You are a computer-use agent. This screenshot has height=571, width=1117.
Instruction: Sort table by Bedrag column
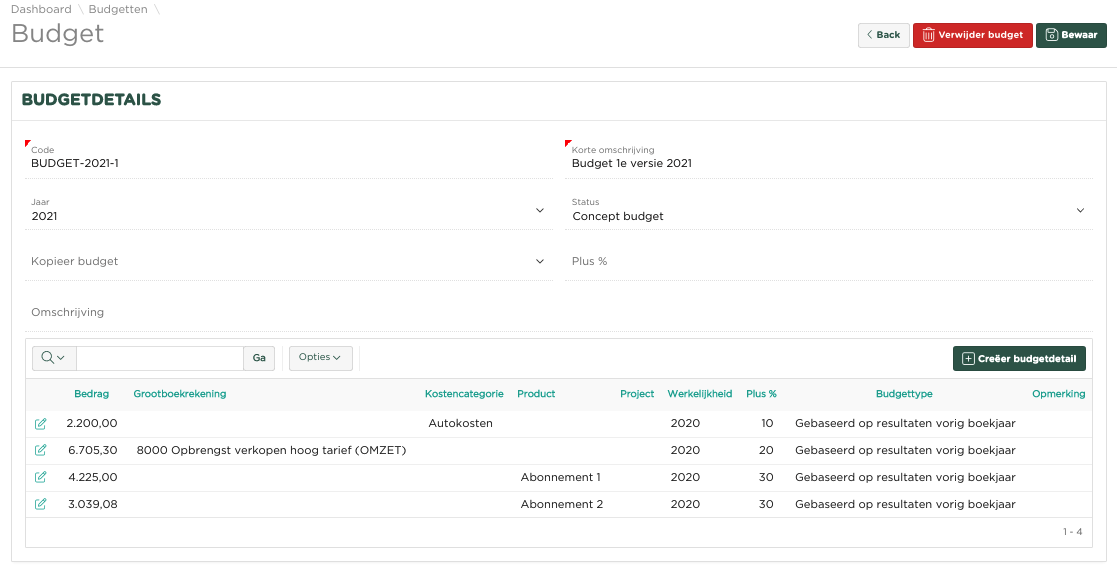(x=91, y=394)
